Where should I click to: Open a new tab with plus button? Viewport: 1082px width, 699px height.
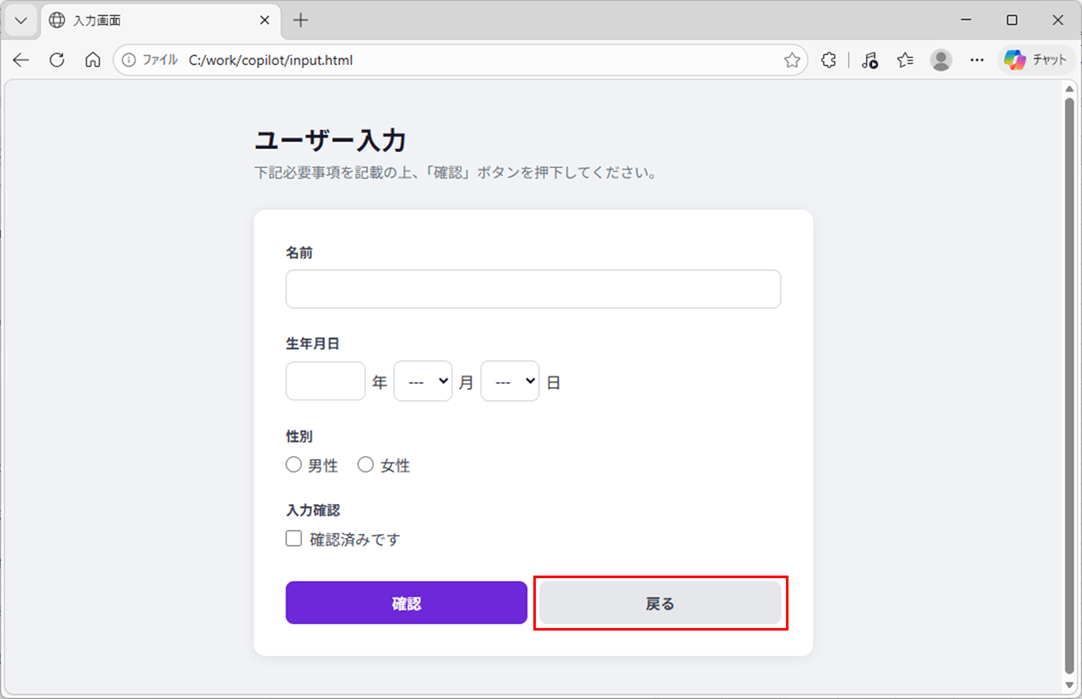pos(301,20)
